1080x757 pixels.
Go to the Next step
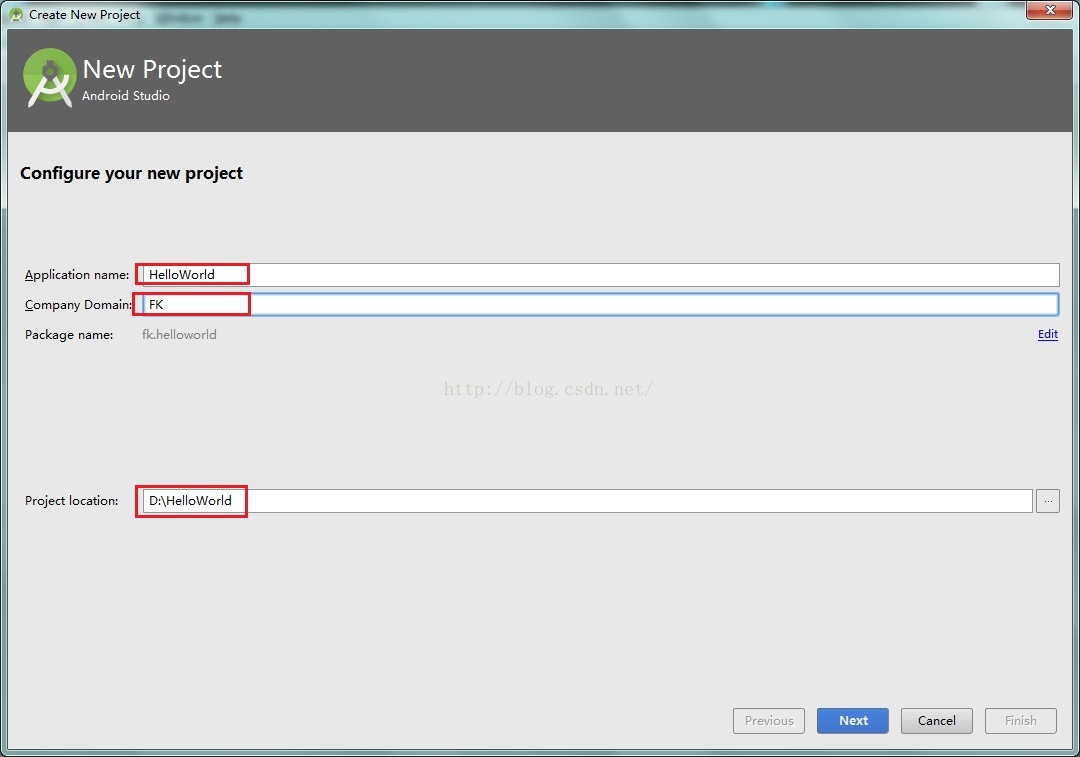pyautogui.click(x=853, y=720)
